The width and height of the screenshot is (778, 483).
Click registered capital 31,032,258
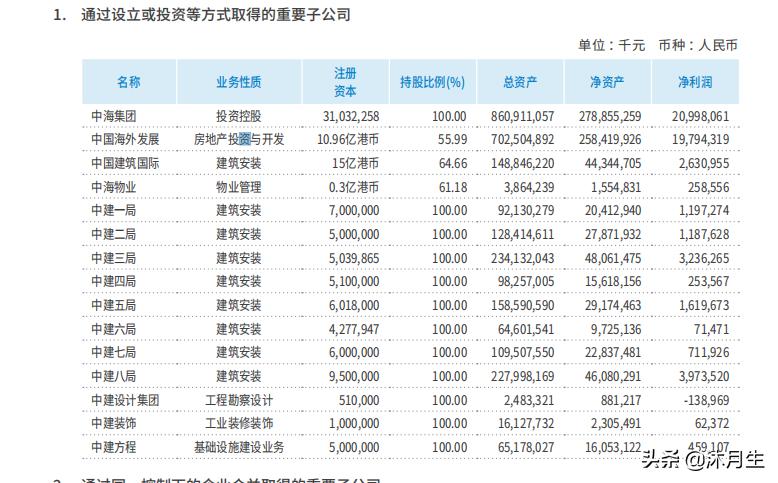click(351, 116)
